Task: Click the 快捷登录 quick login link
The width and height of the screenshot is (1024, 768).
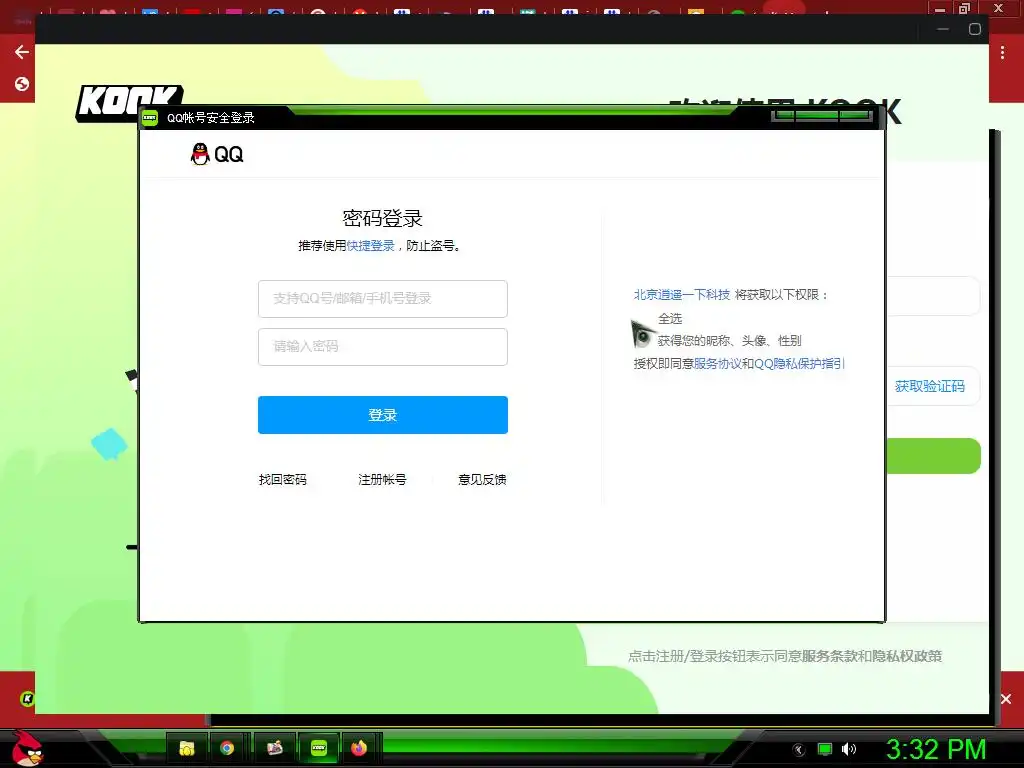Action: pyautogui.click(x=370, y=246)
